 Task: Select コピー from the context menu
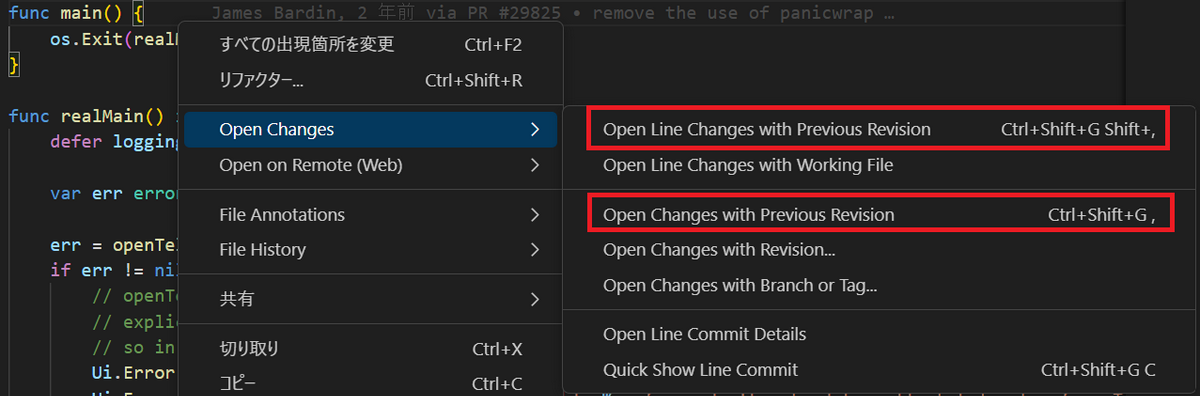(370, 383)
